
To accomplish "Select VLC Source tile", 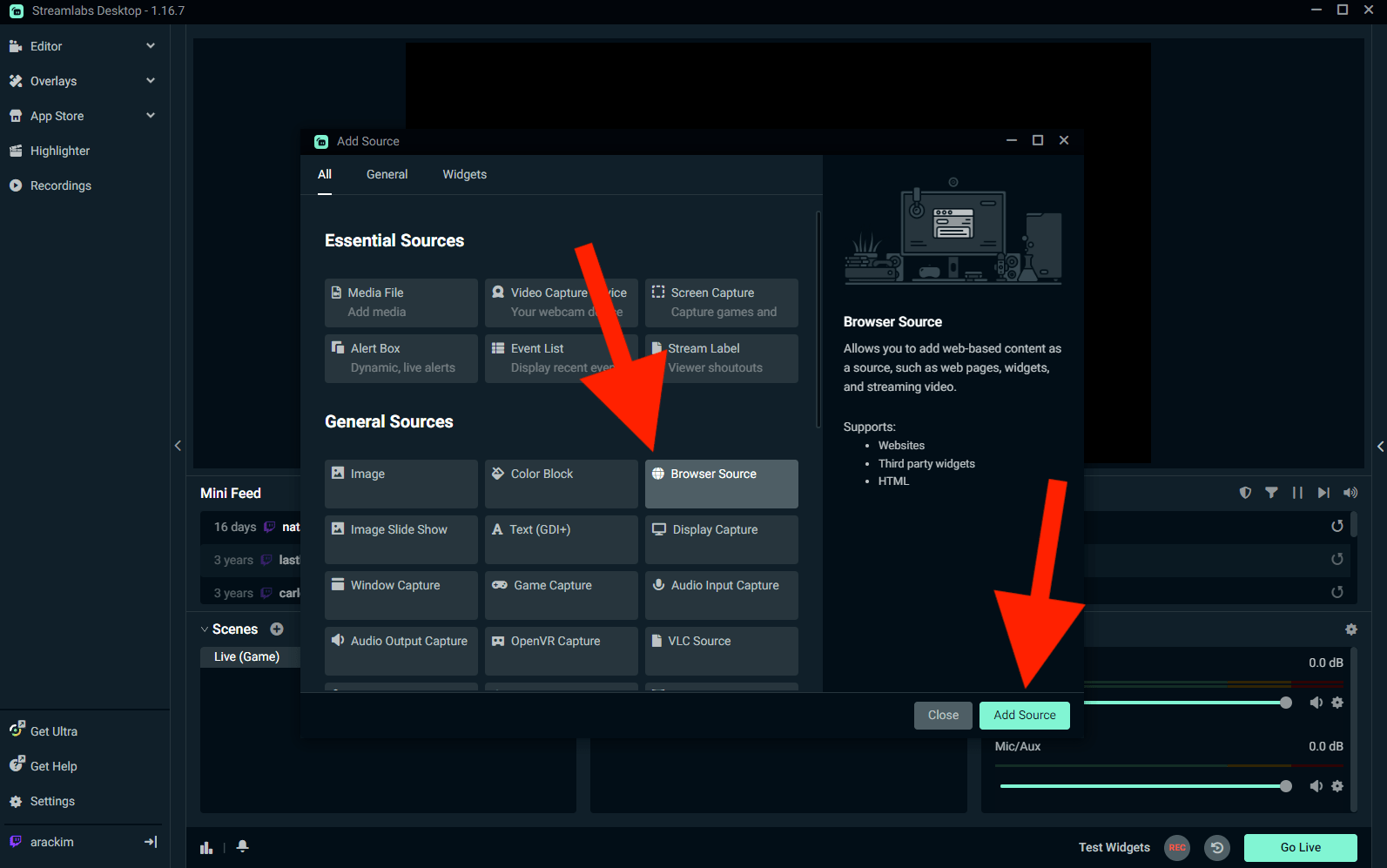I will pyautogui.click(x=722, y=650).
